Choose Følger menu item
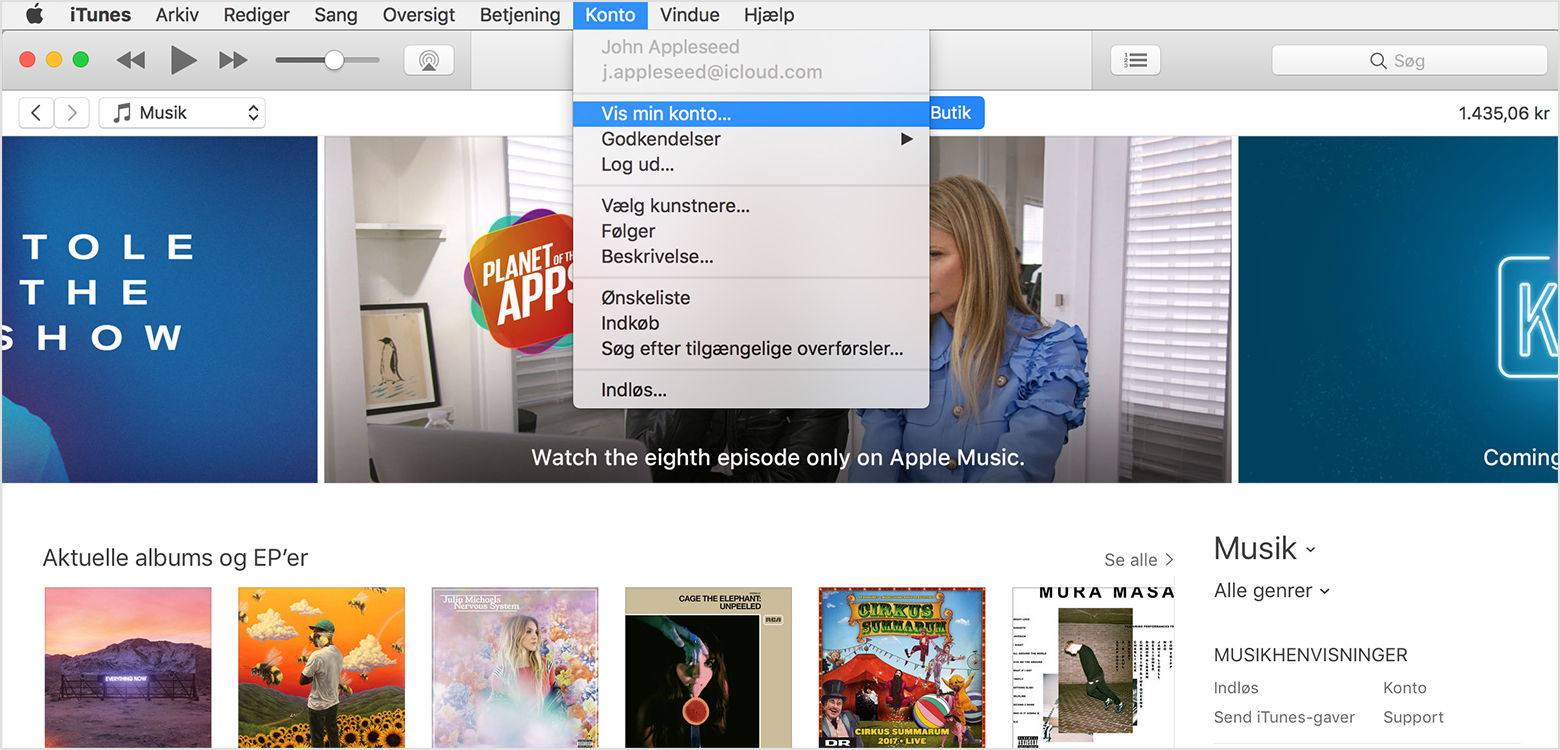1560x750 pixels. 751,231
